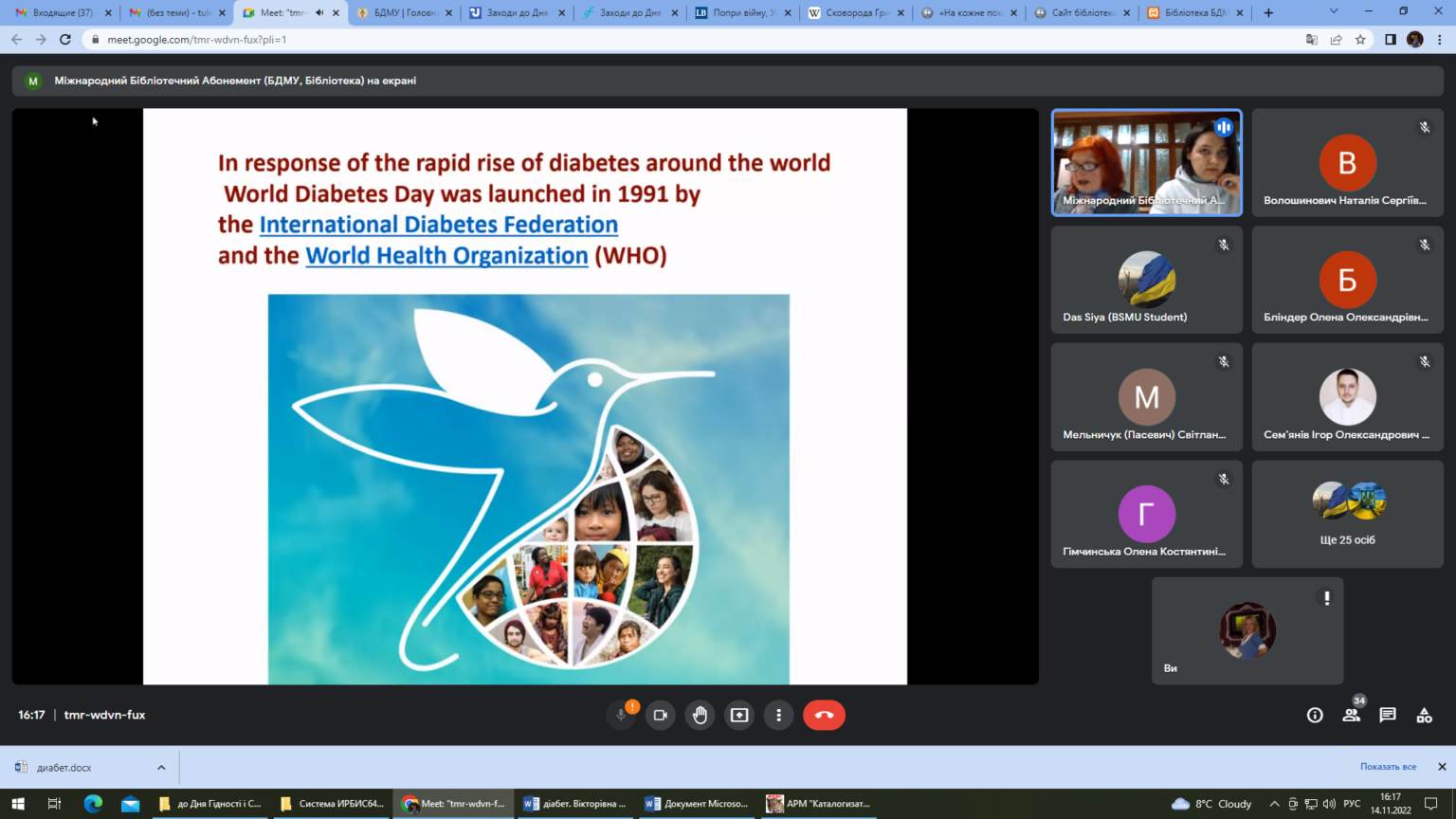Viewport: 1456px width, 819px height.
Task: Bookmark this page with star icon
Action: coord(1360,40)
